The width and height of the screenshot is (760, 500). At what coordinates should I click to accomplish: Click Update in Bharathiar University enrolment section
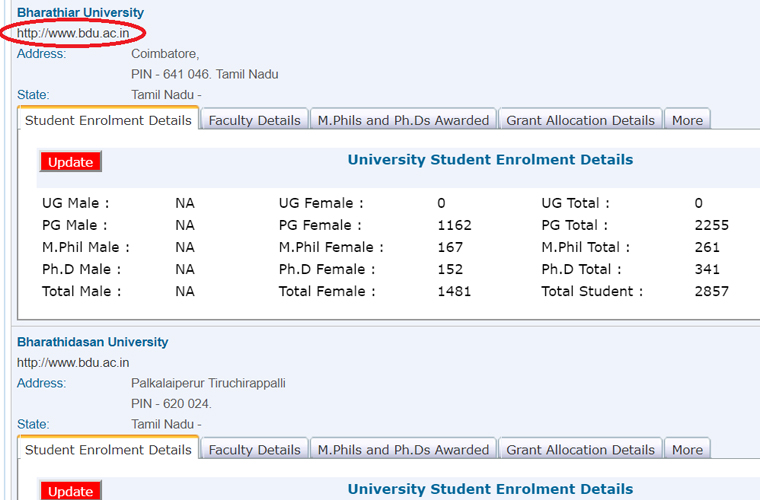point(71,162)
